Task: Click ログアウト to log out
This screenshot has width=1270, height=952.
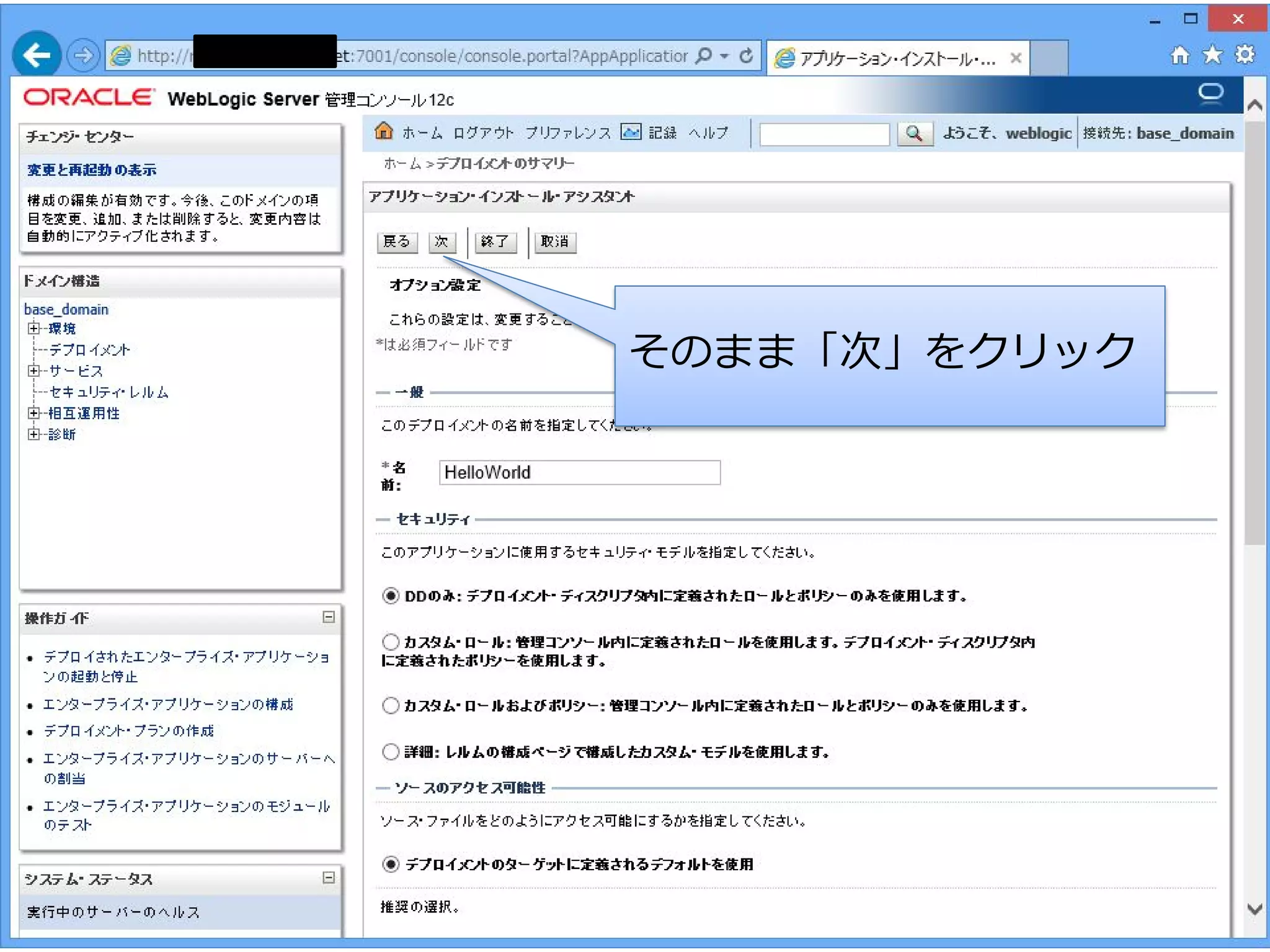Action: click(x=482, y=133)
